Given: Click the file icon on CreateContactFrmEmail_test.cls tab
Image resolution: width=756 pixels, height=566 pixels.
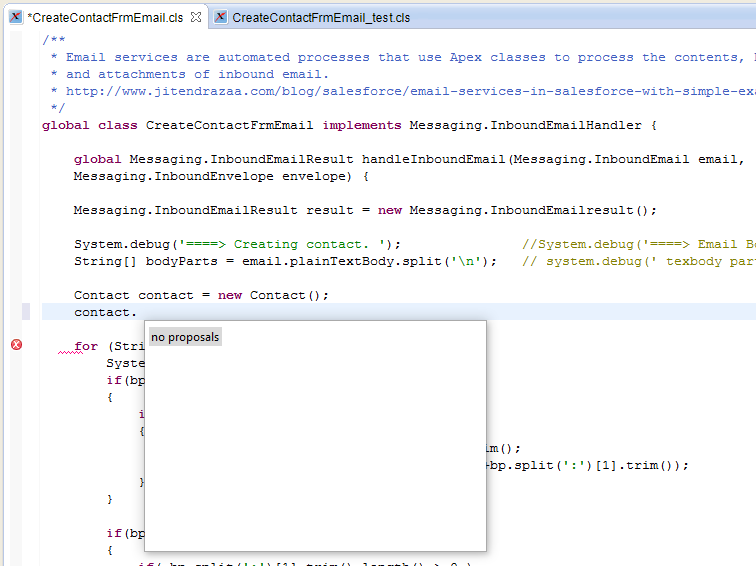Looking at the screenshot, I should [x=220, y=17].
